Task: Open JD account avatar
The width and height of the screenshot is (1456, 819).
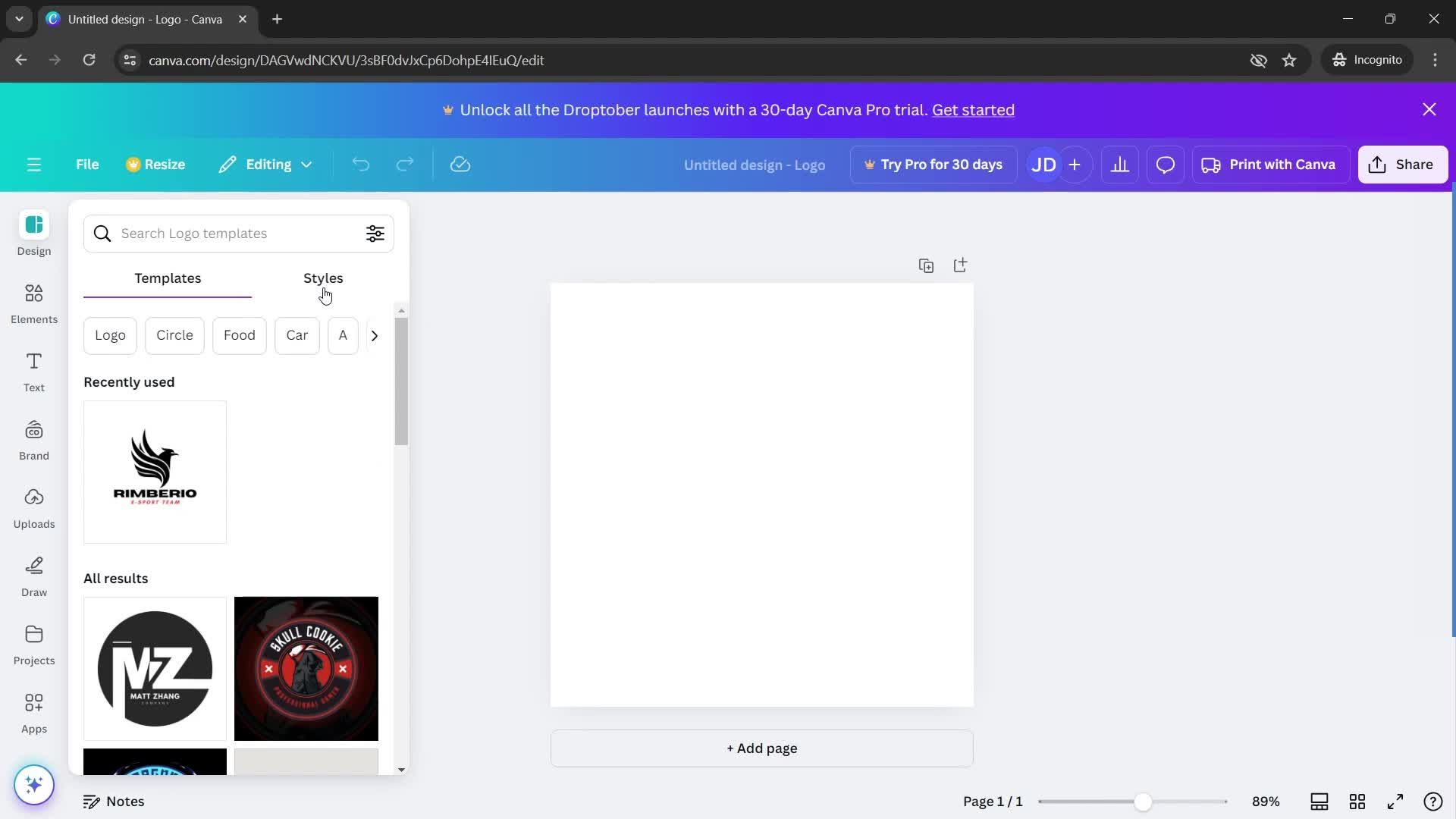Action: tap(1044, 165)
